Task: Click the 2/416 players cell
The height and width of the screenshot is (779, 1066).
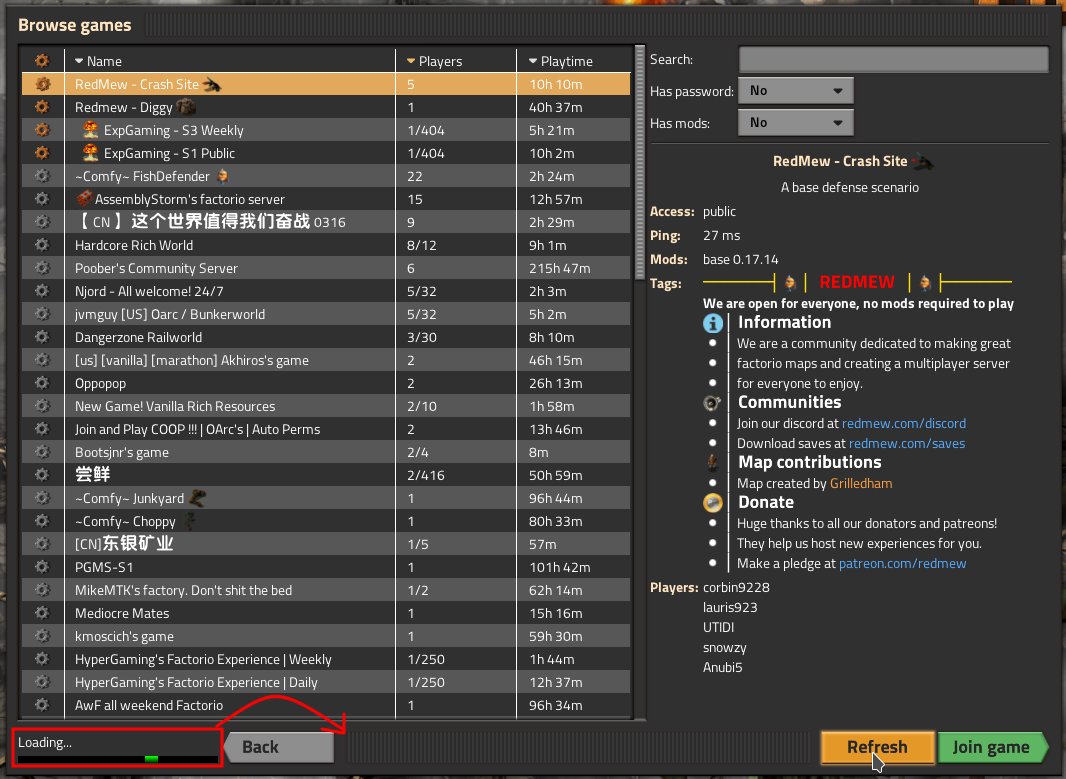Action: pos(426,475)
